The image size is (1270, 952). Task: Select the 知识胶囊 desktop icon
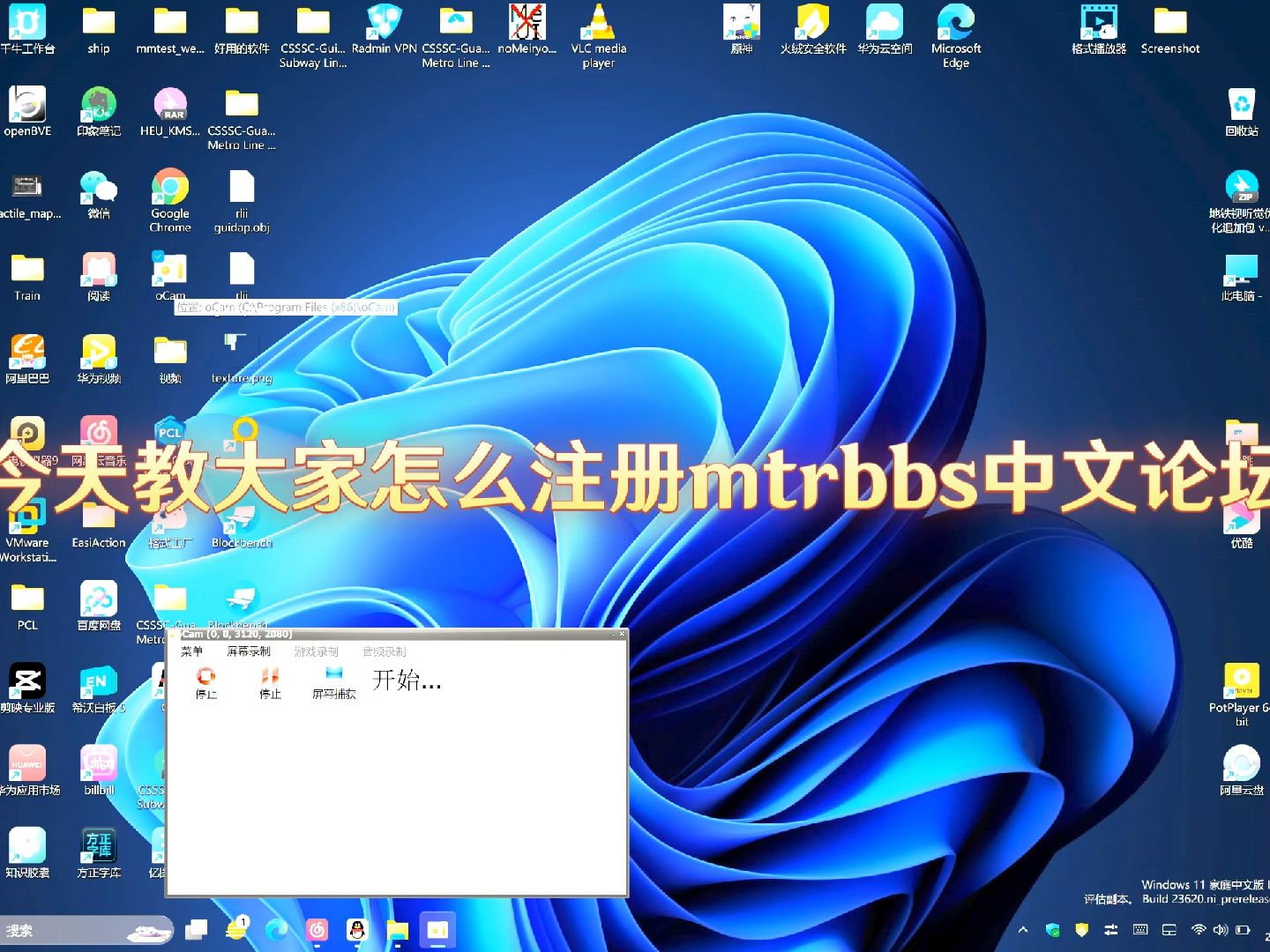pos(27,854)
